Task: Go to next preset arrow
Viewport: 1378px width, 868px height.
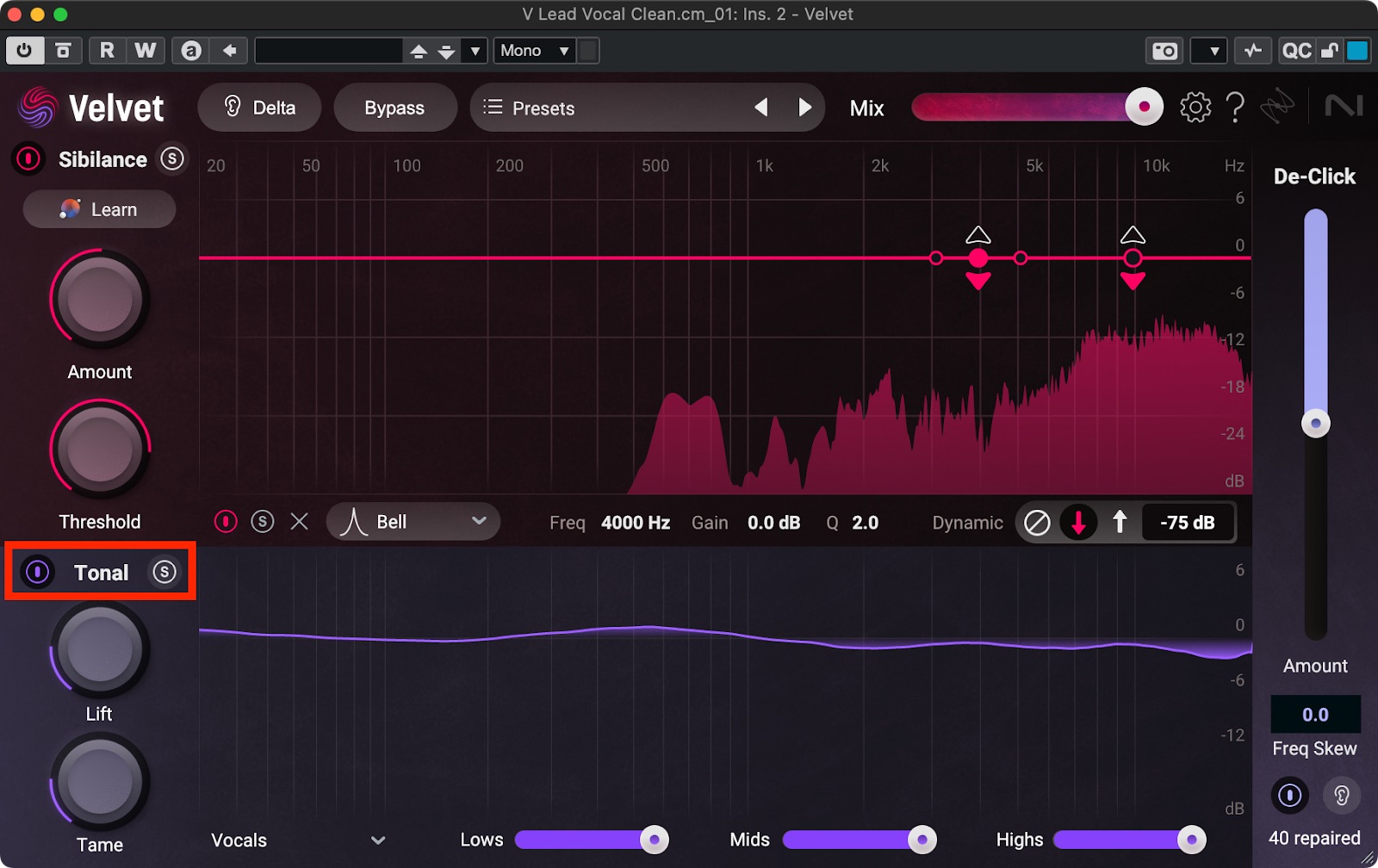Action: coord(804,108)
